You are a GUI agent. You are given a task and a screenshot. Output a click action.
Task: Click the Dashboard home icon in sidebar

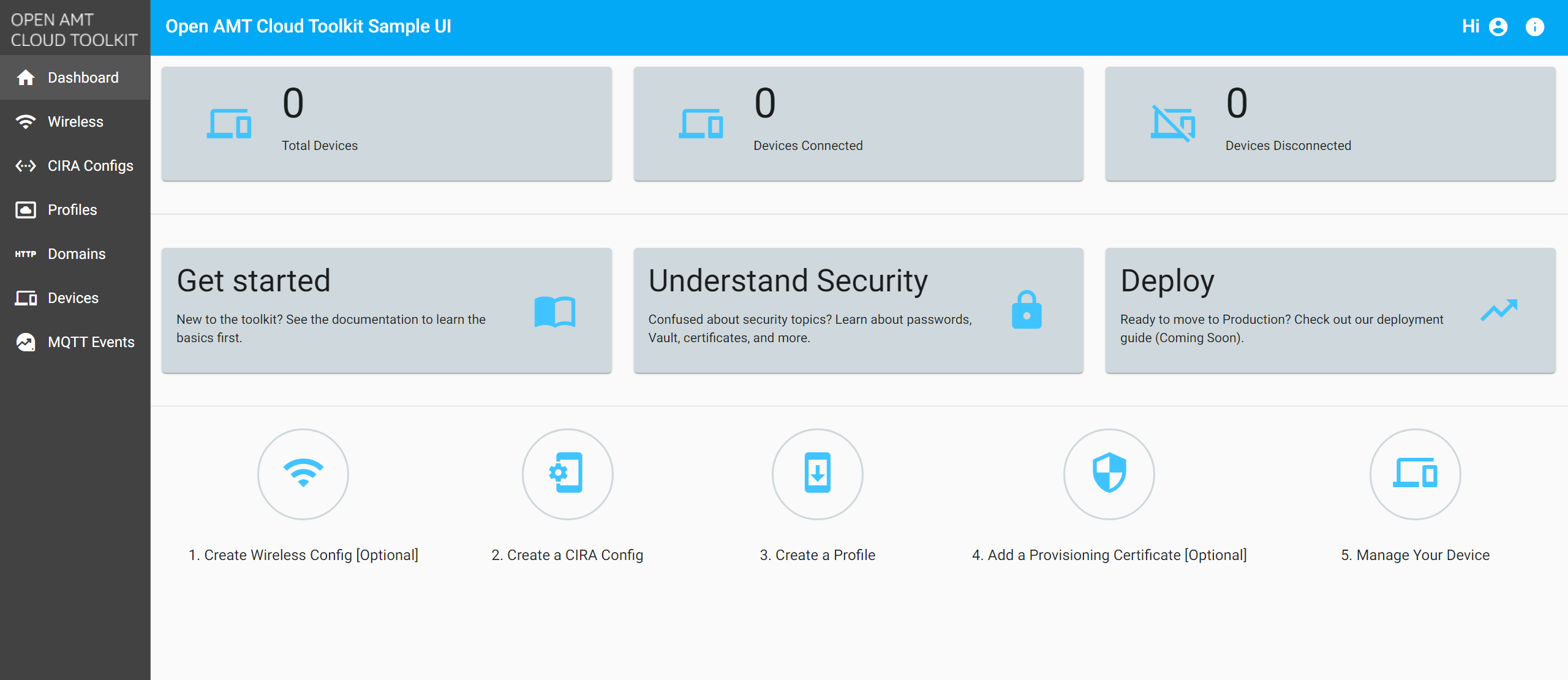coord(26,78)
